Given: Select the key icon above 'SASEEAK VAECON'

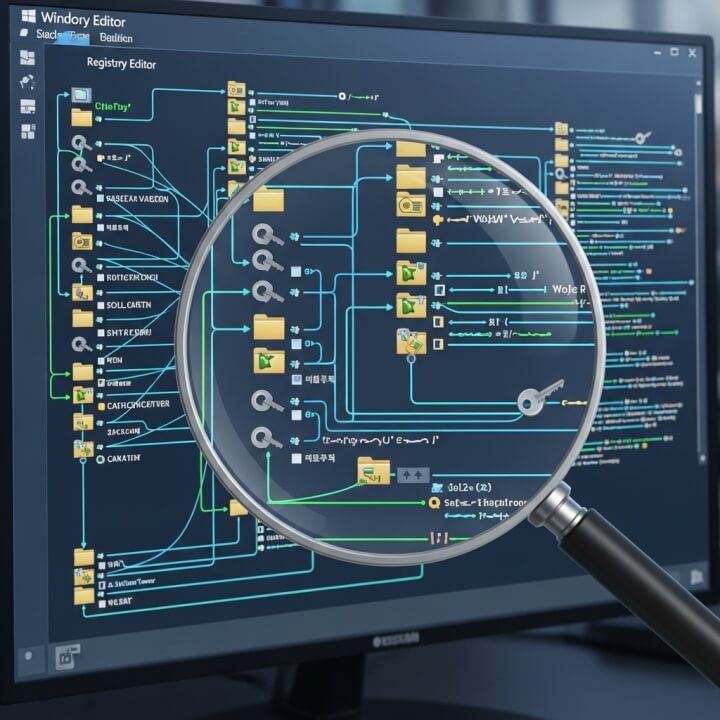Looking at the screenshot, I should tap(81, 187).
